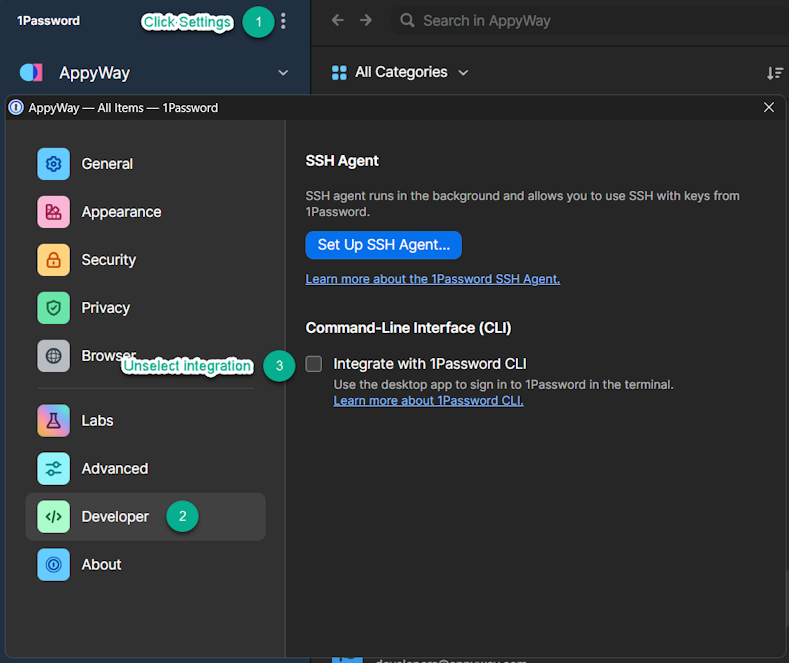Click the Privacy shield icon
The image size is (789, 663).
coord(53,308)
